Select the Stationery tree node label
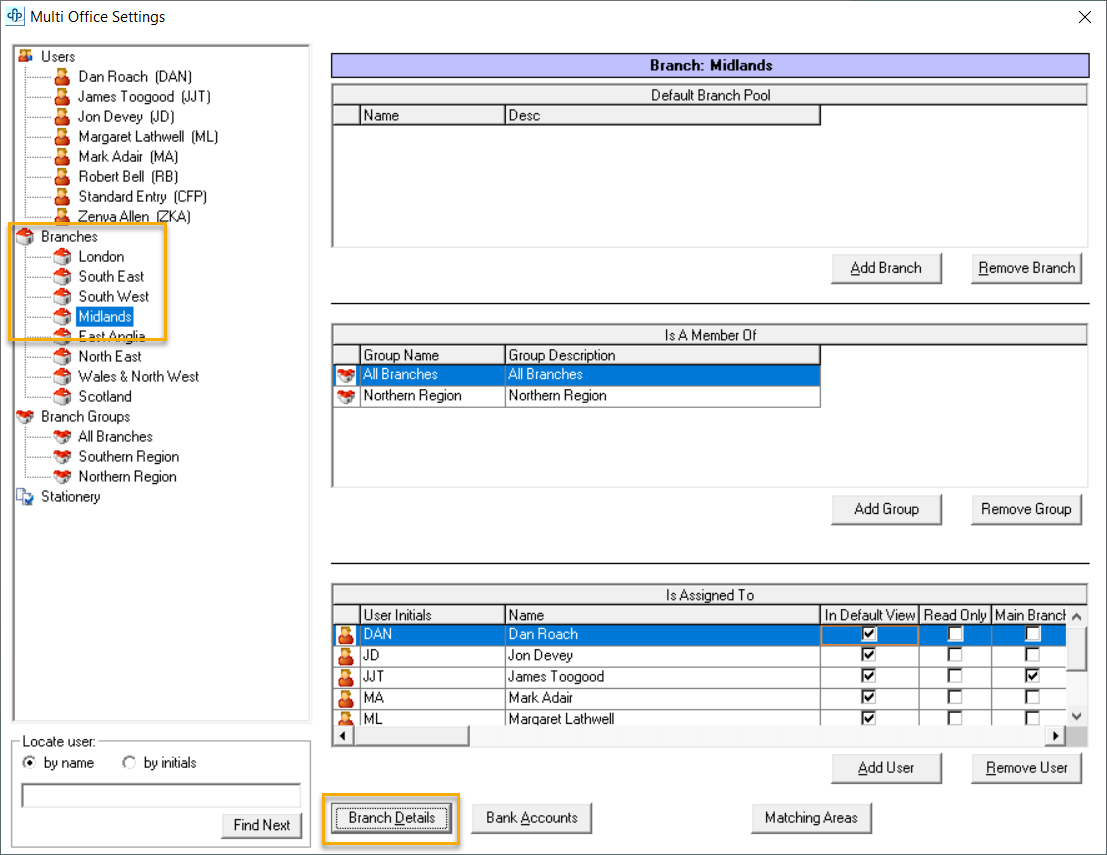Screen dimensions: 1107x855 coord(71,496)
